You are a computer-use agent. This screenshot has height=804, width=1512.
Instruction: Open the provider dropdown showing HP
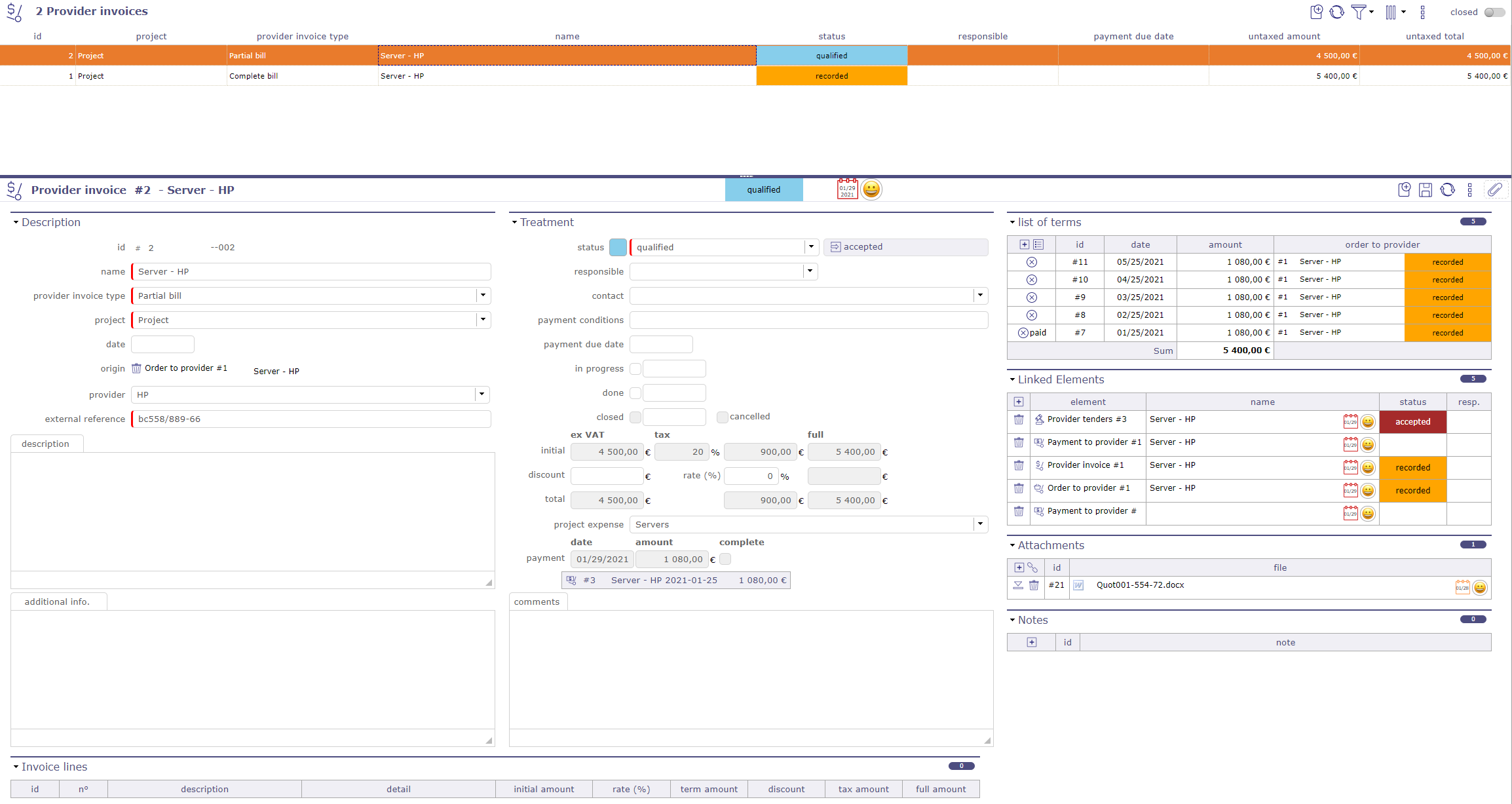(482, 394)
